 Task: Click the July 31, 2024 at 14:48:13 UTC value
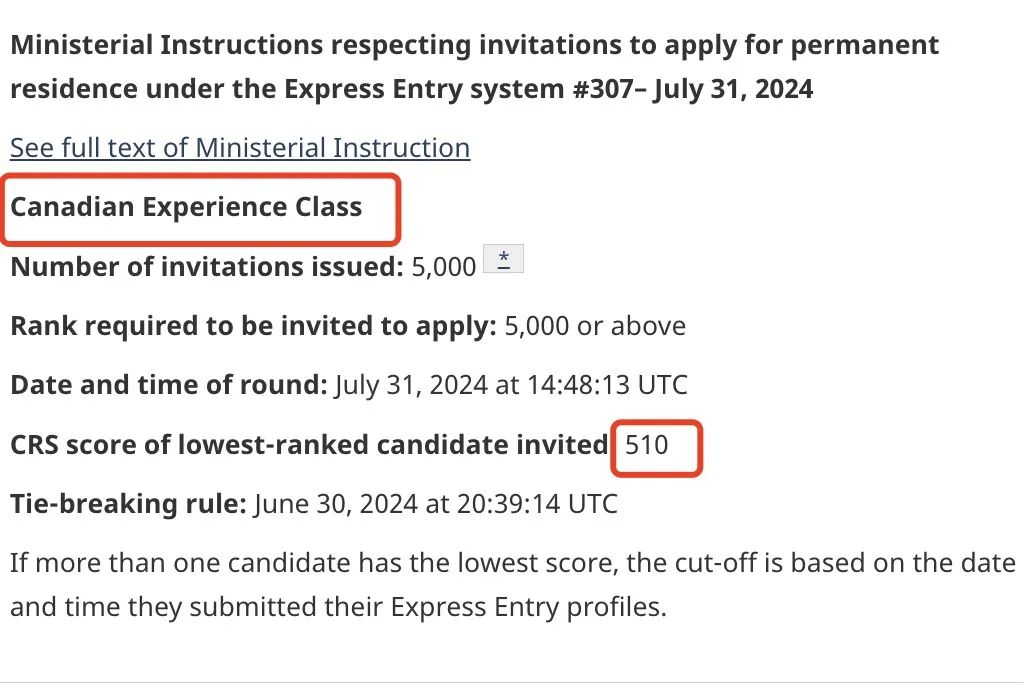[x=511, y=385]
